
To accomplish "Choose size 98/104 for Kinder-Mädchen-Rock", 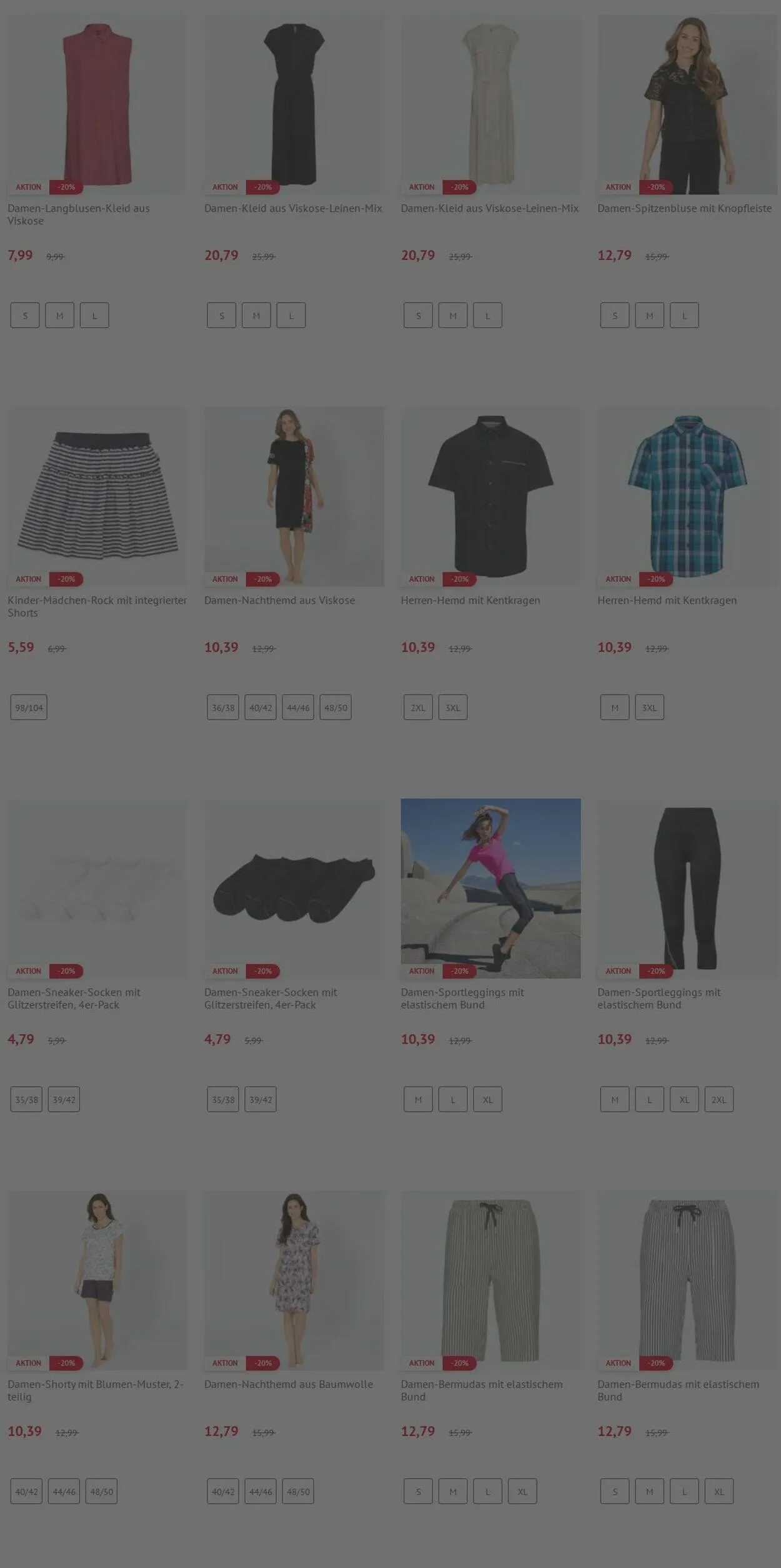I will pos(29,707).
